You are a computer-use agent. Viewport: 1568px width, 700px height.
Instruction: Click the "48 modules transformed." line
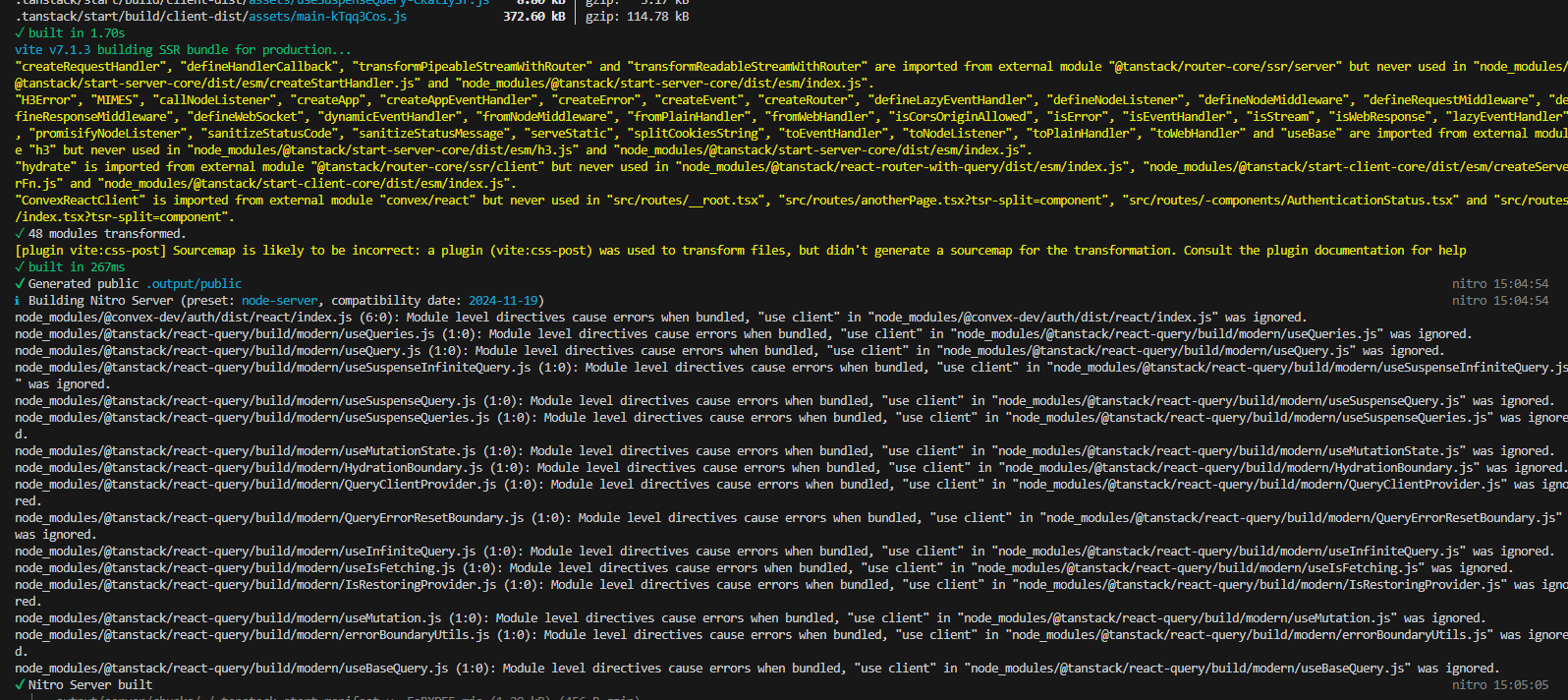point(100,233)
